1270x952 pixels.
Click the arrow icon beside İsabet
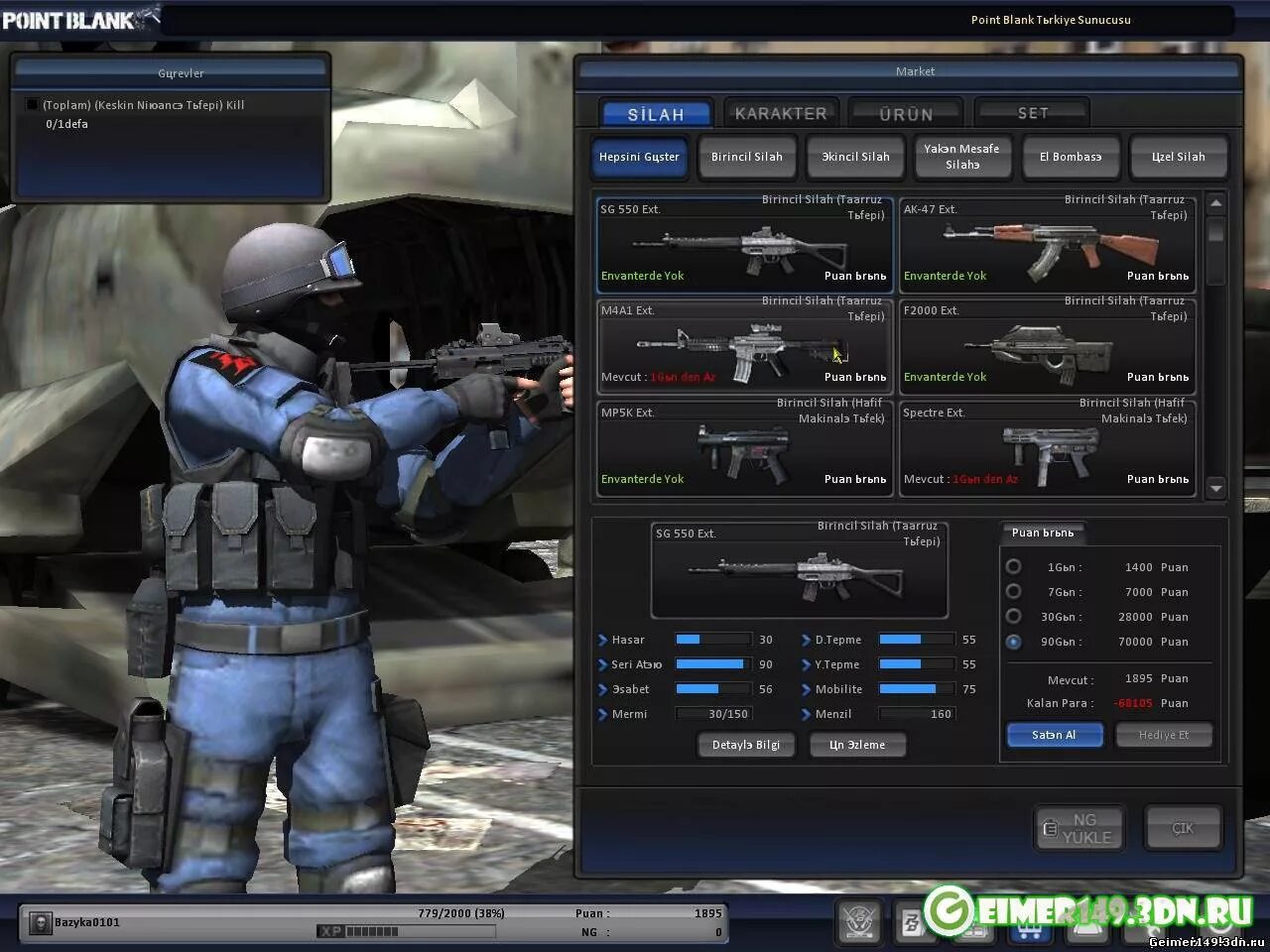602,689
